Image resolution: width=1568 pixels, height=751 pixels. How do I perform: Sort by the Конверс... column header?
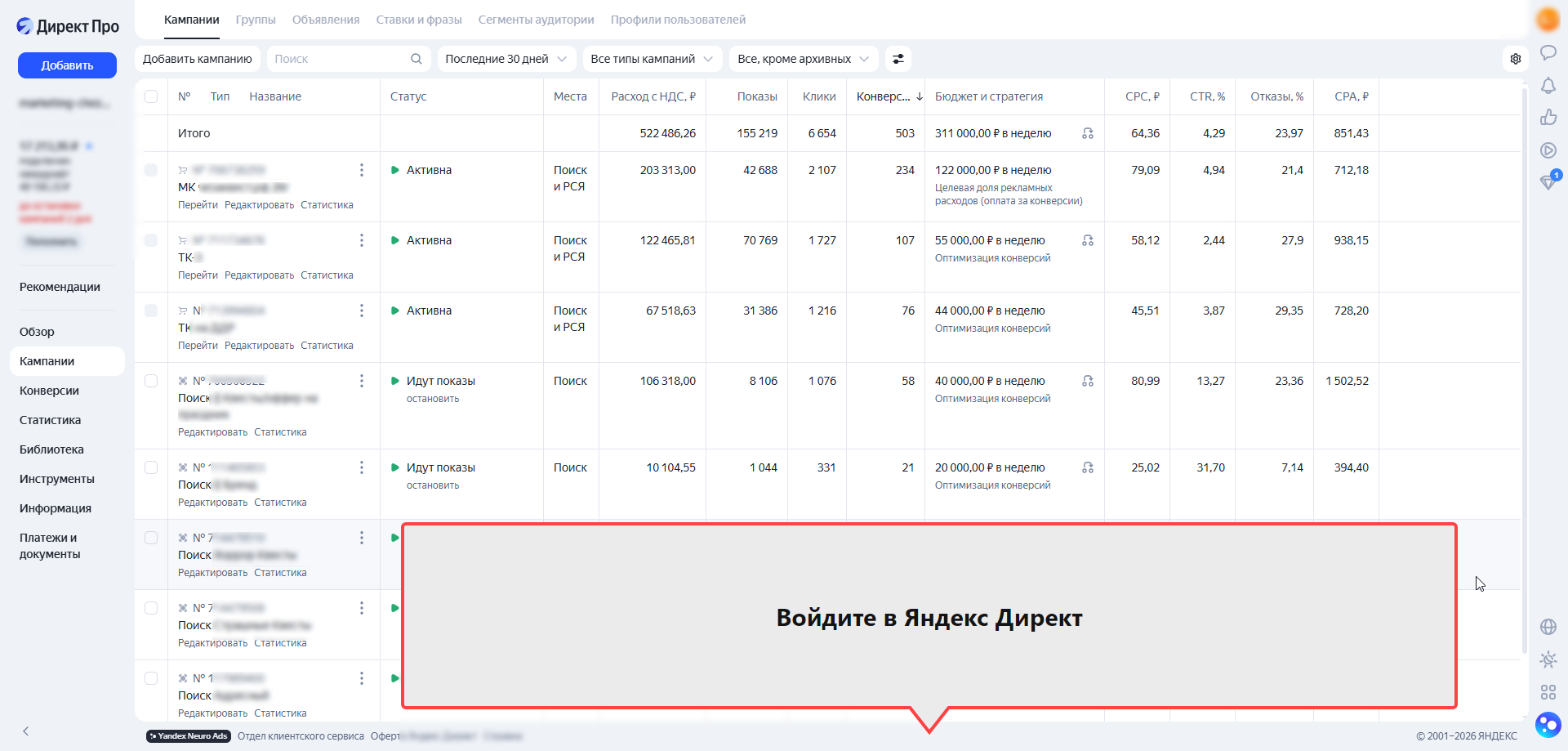coord(889,96)
